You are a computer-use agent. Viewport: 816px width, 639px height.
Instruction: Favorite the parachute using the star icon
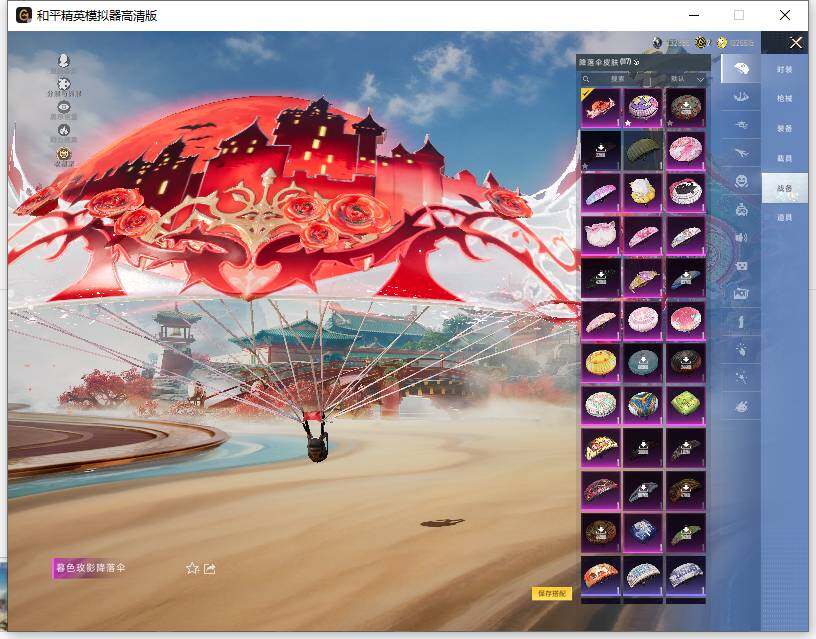coord(192,568)
